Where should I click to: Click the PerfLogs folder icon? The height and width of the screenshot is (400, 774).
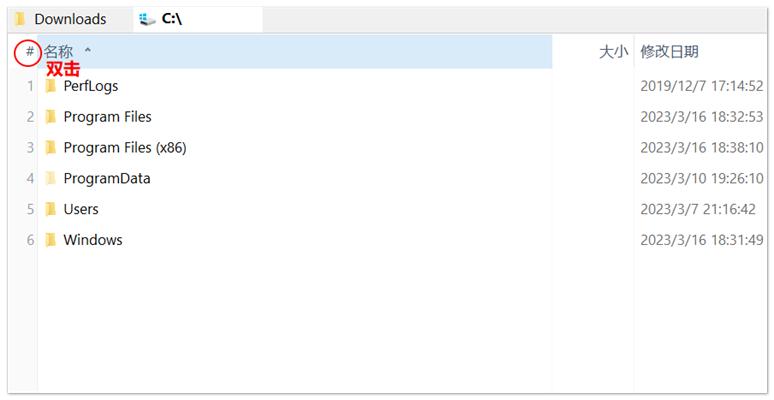[50, 86]
